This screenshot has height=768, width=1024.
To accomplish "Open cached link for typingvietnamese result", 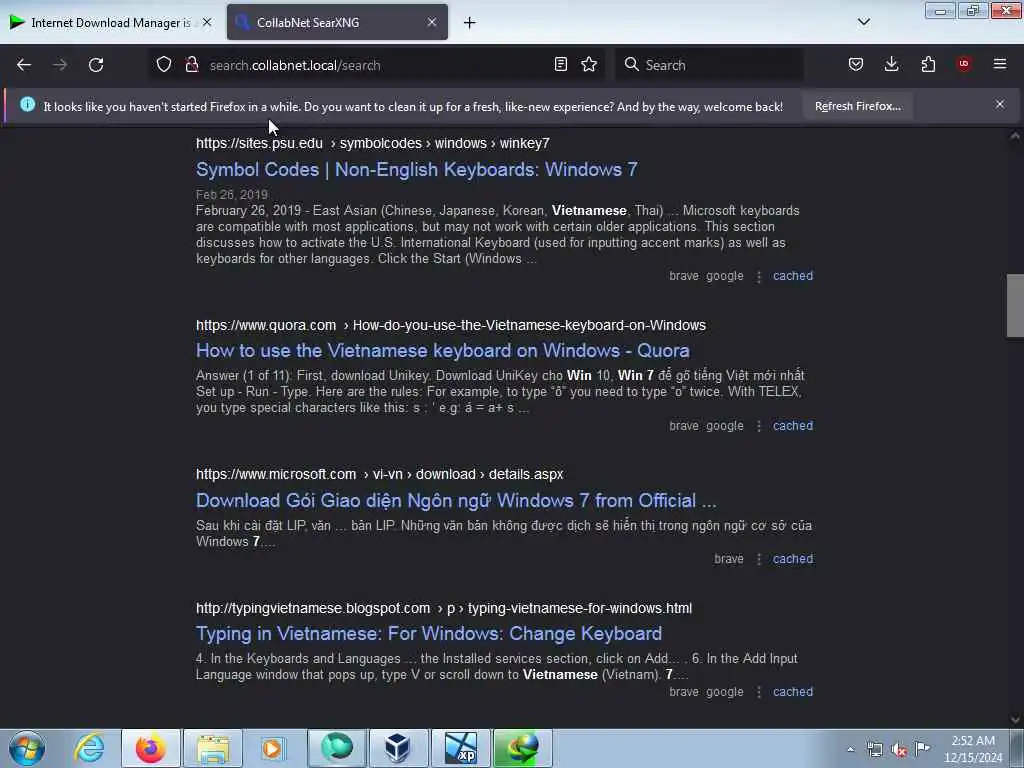I will coord(793,692).
